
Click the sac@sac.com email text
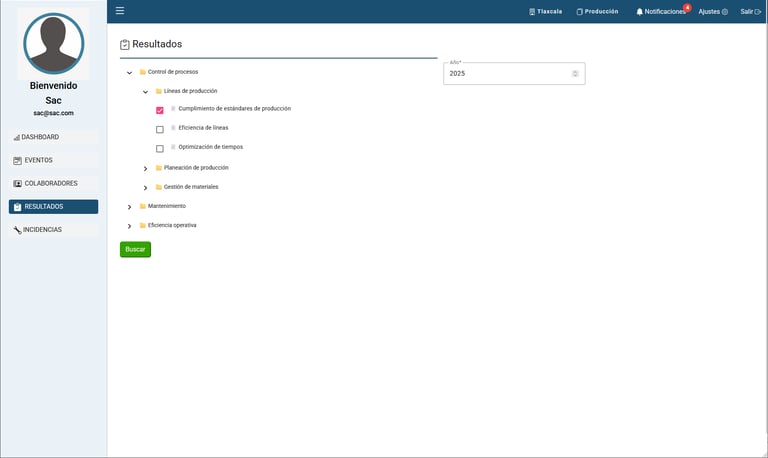53,113
